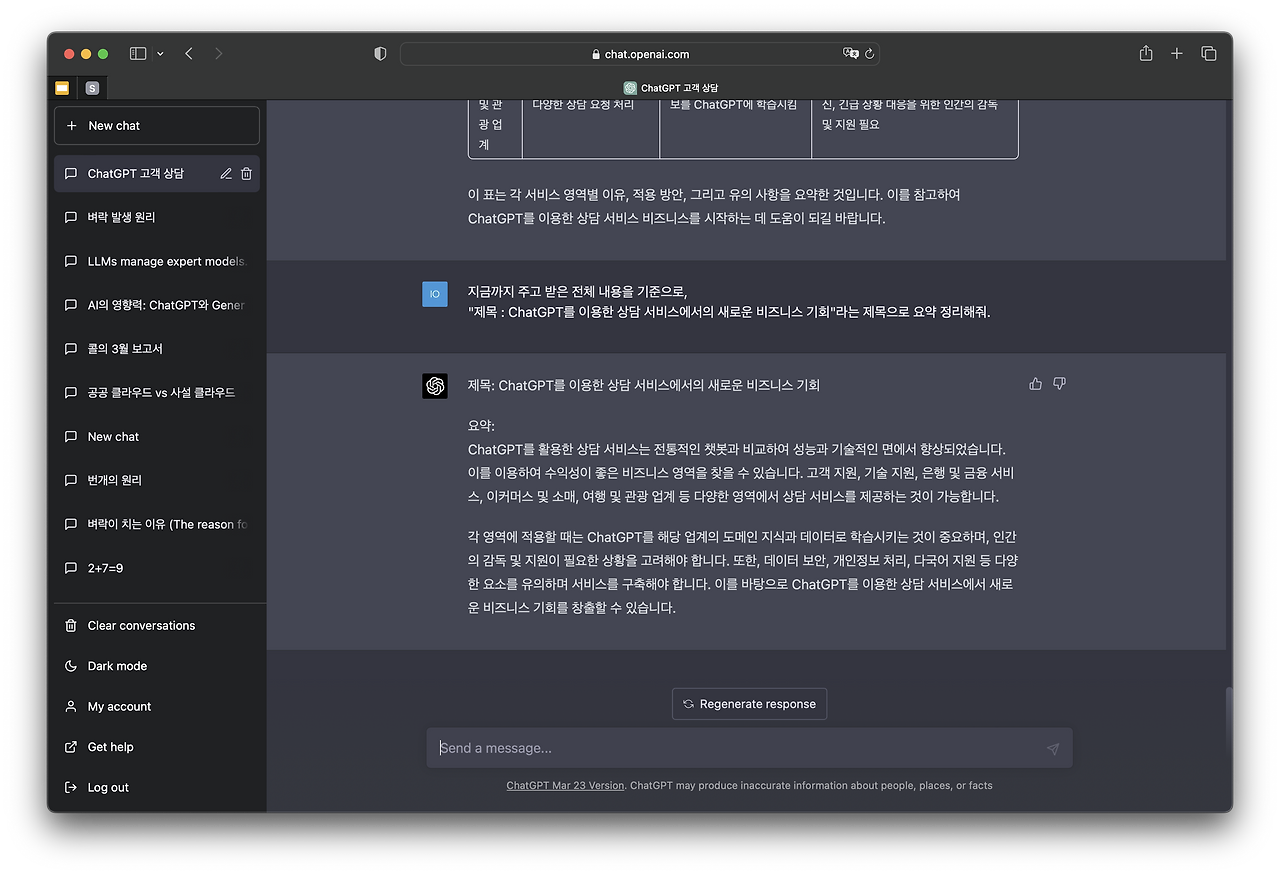Image resolution: width=1280 pixels, height=875 pixels.
Task: Click Clear conversations
Action: coord(141,625)
